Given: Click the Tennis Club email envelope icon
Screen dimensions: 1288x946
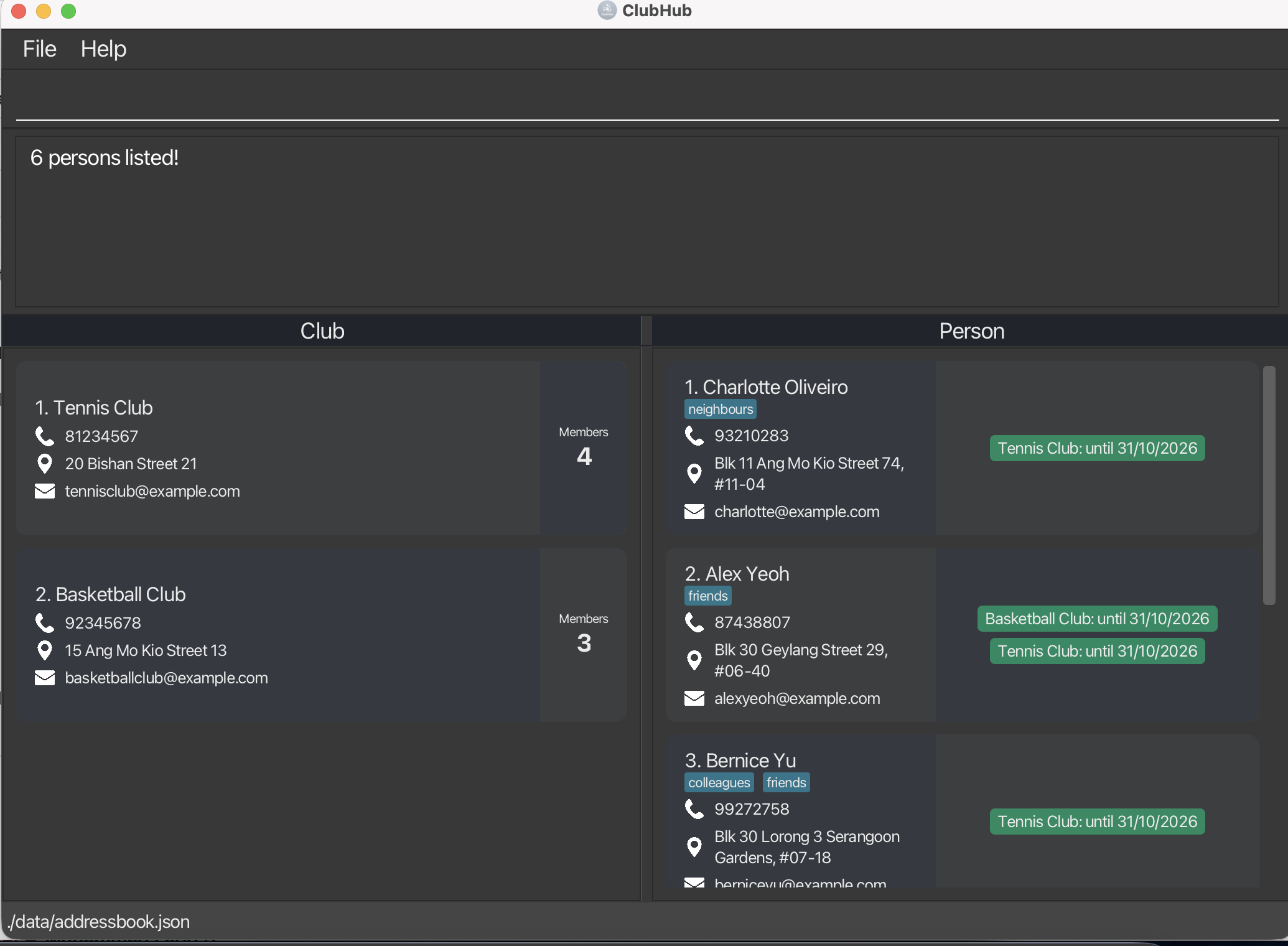Looking at the screenshot, I should pyautogui.click(x=45, y=491).
